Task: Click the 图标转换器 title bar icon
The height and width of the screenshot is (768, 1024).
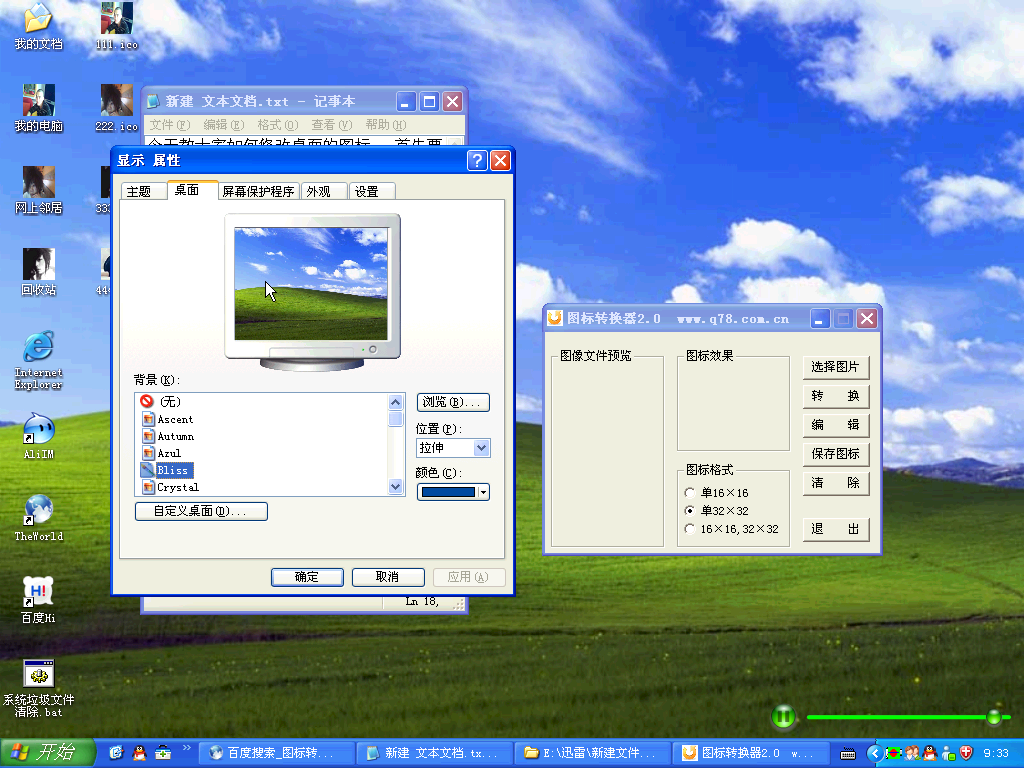Action: coord(555,318)
